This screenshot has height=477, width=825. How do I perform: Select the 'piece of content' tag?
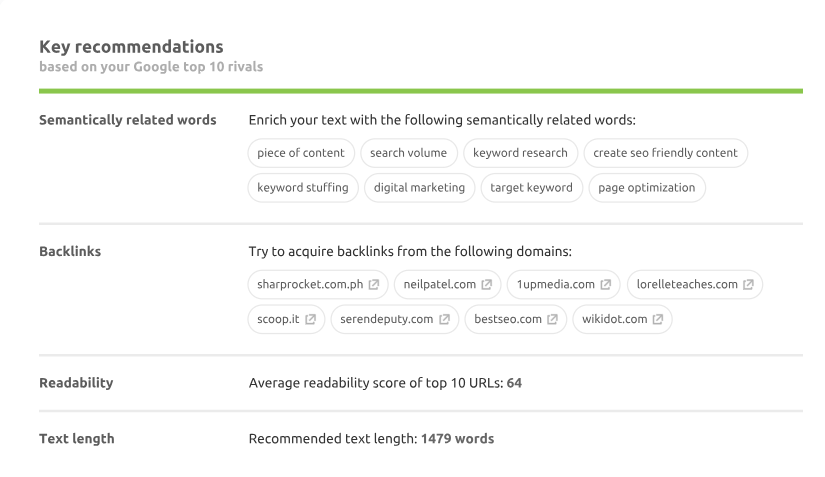pos(300,153)
